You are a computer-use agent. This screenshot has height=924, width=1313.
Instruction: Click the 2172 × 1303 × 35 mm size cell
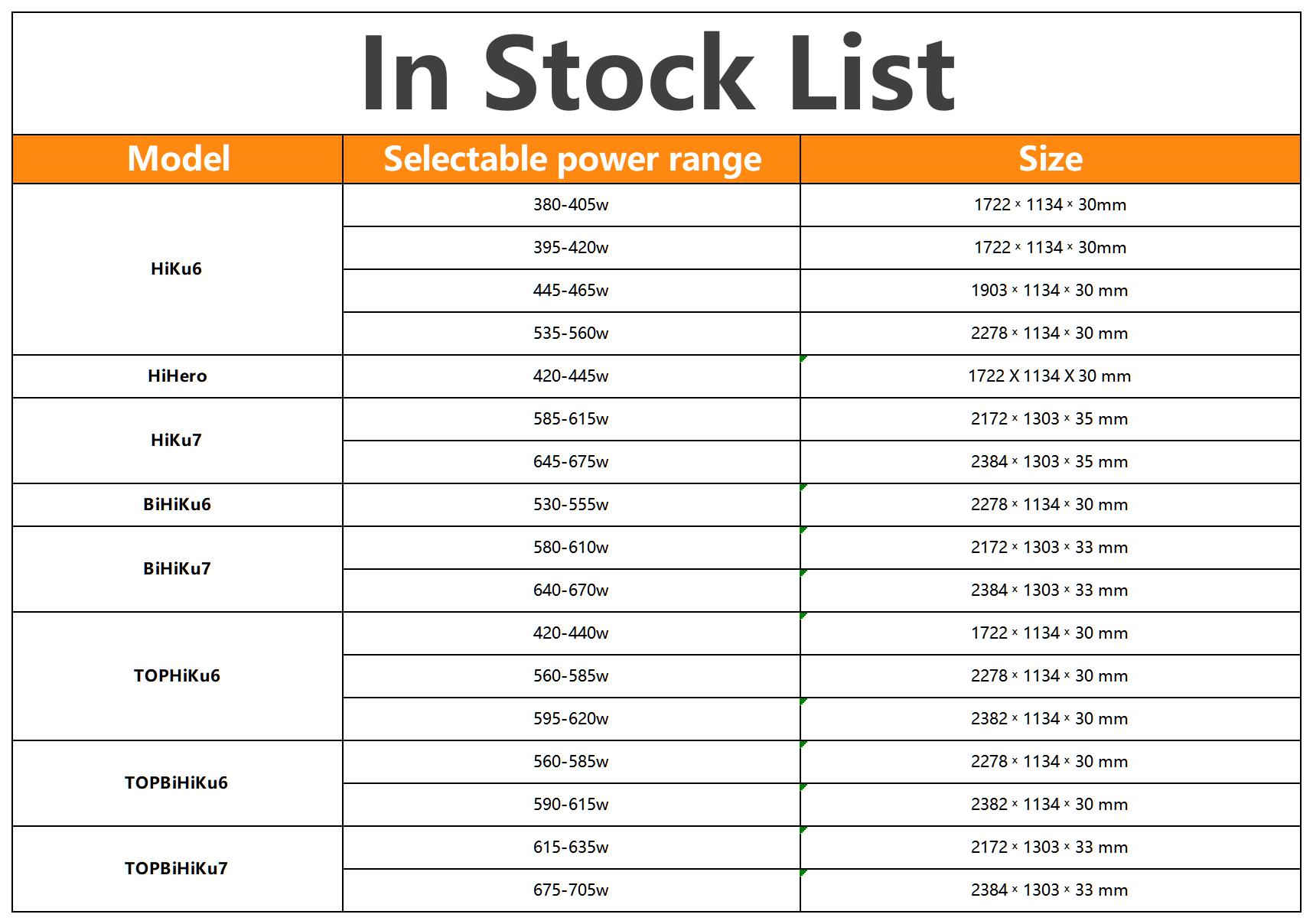click(x=1050, y=418)
